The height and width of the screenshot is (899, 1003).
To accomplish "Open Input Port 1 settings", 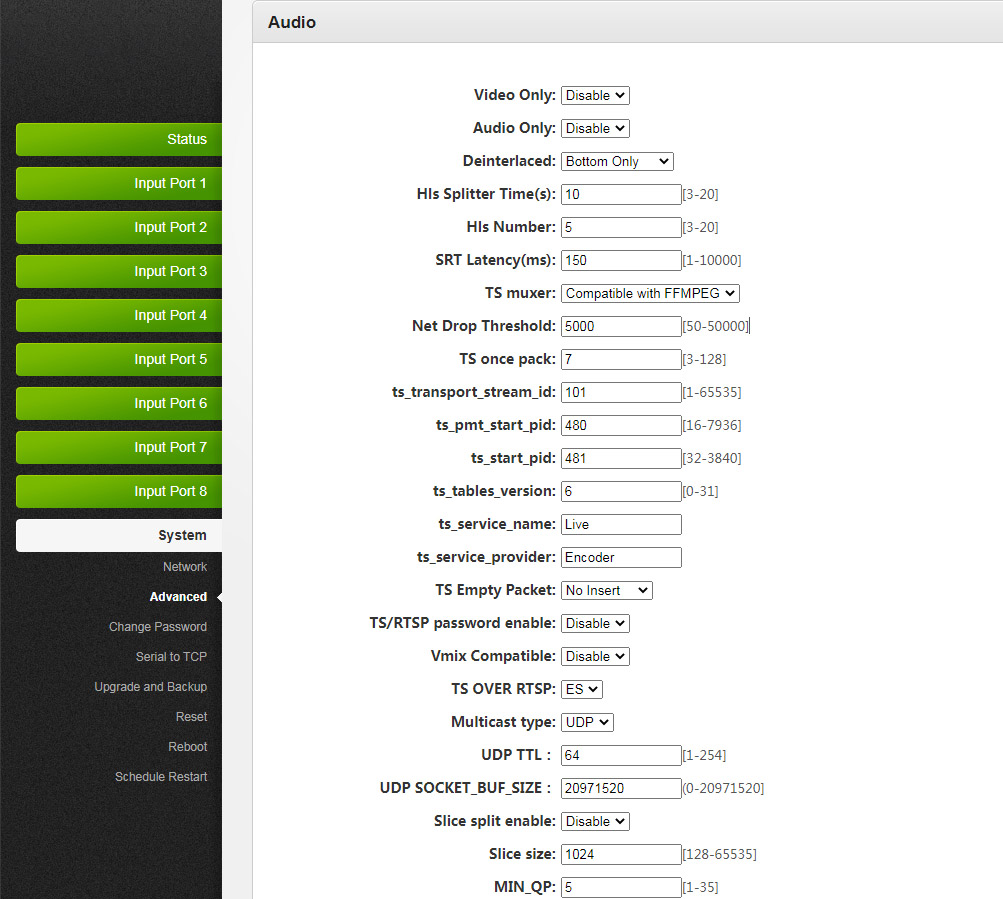I will coord(119,183).
